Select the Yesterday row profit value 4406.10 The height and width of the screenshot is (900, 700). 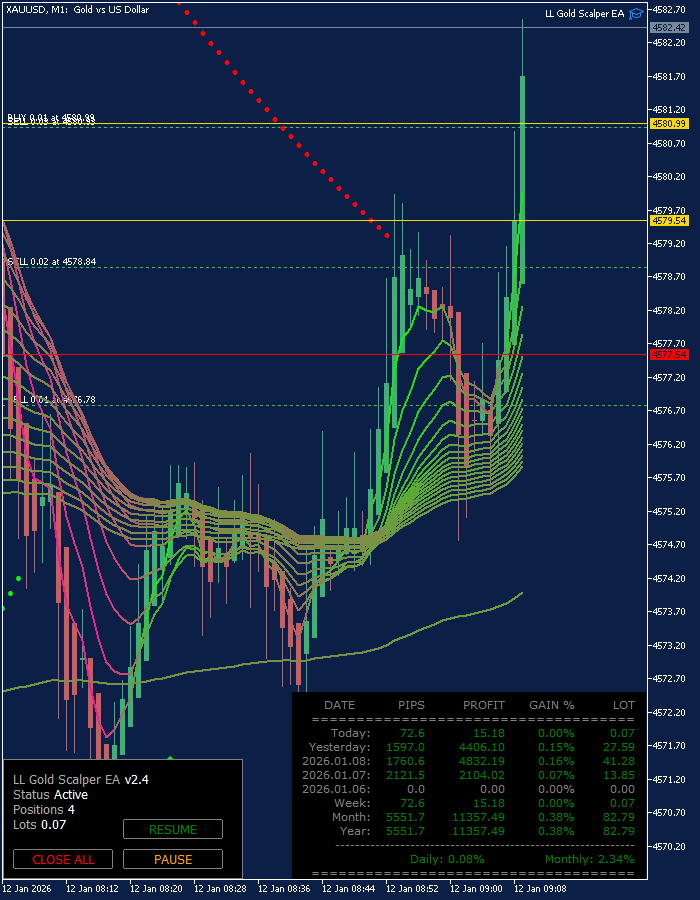tap(484, 747)
